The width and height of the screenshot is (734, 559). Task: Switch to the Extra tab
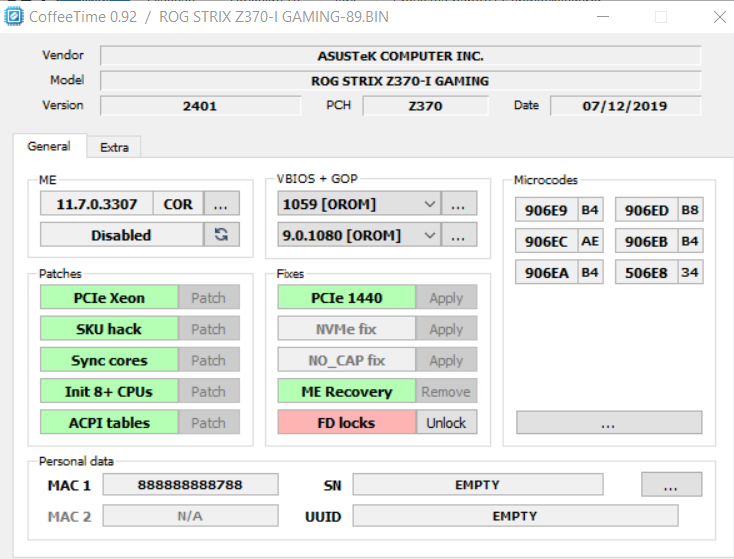pyautogui.click(x=114, y=147)
